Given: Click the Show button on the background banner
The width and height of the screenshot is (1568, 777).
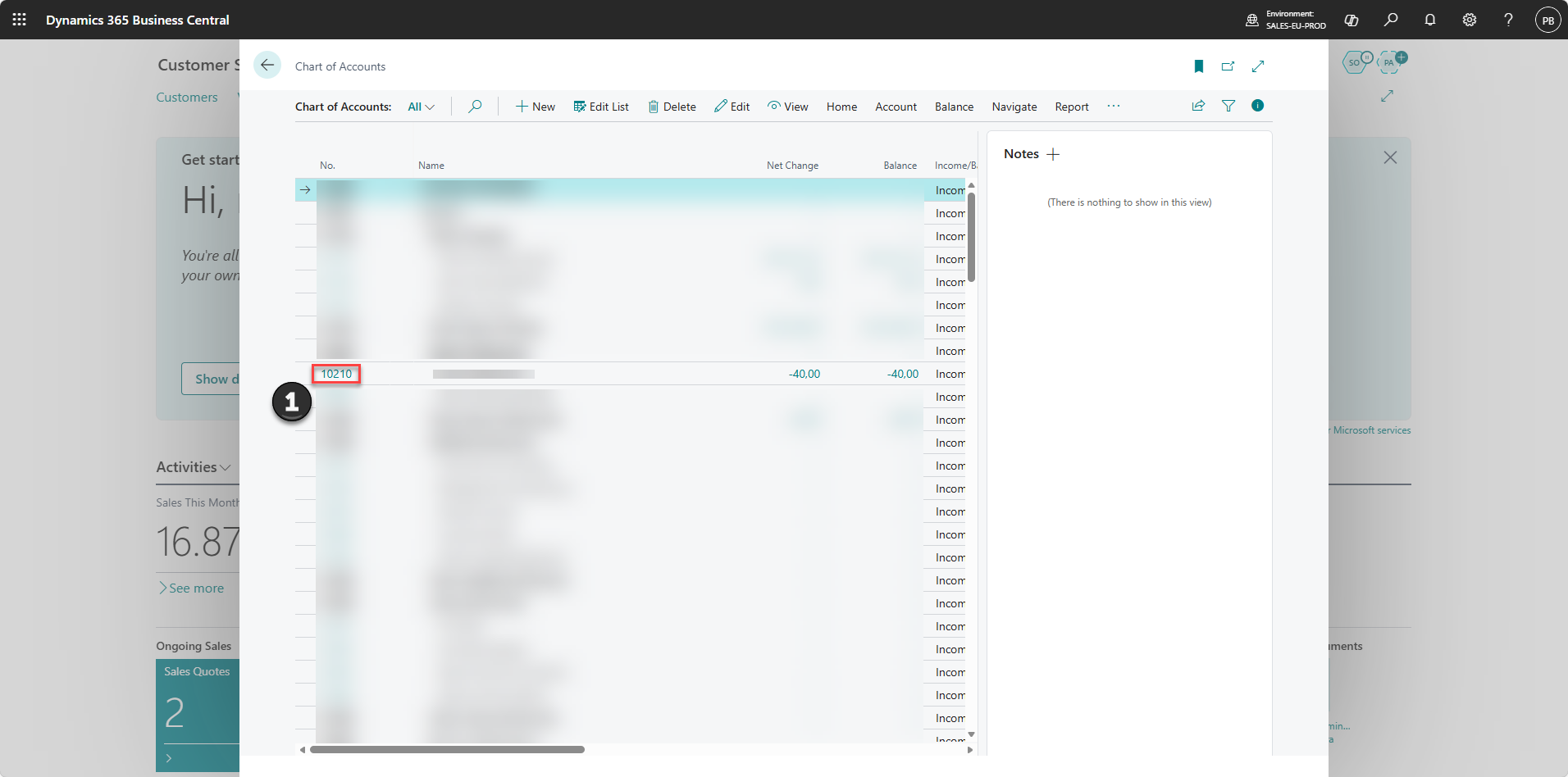Looking at the screenshot, I should [210, 379].
